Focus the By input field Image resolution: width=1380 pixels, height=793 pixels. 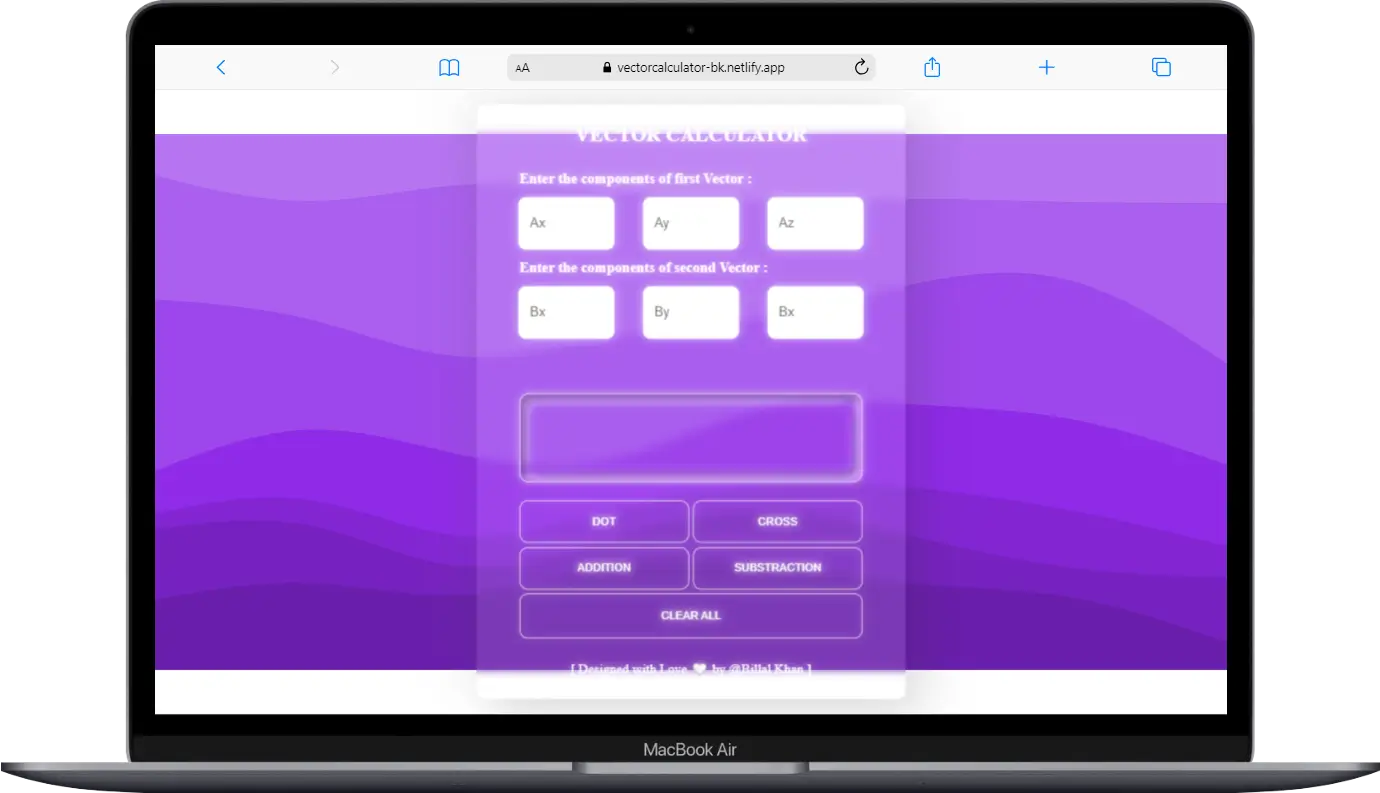click(x=690, y=312)
